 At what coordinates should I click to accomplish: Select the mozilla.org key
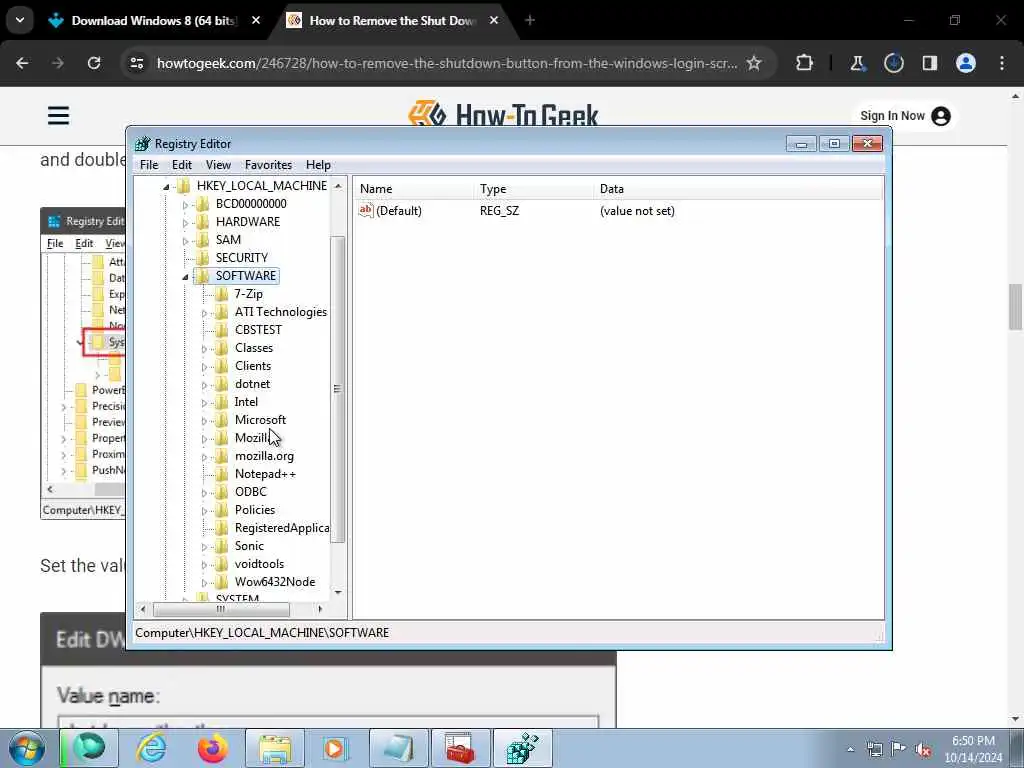point(264,456)
